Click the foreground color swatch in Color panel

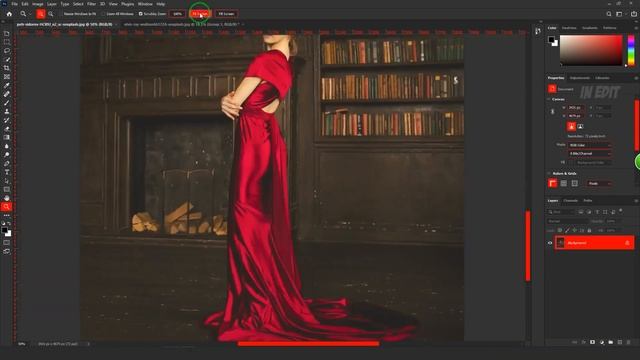551,40
